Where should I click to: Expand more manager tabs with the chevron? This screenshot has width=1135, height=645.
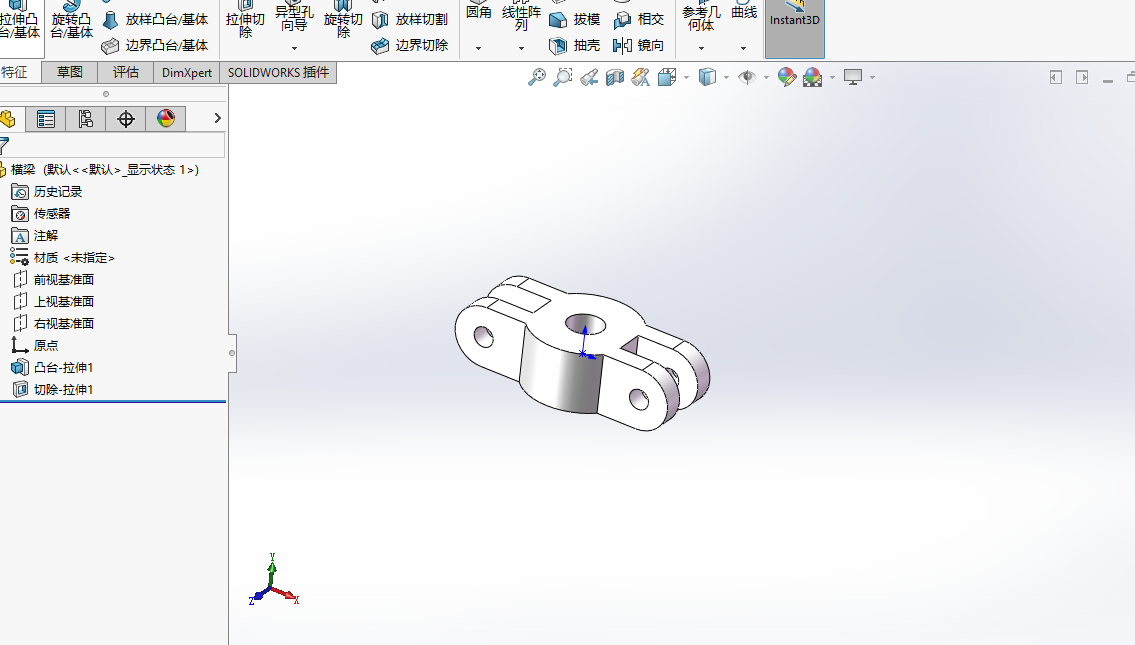pos(217,118)
